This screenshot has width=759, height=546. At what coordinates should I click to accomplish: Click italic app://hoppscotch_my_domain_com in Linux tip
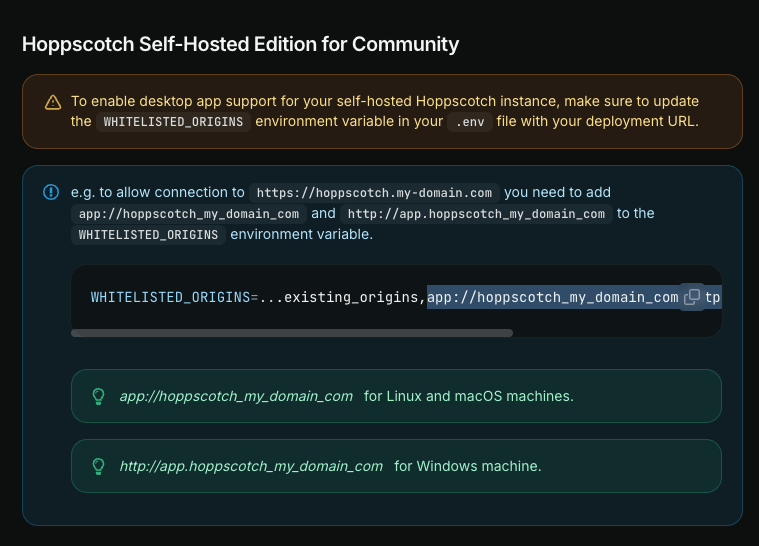(x=236, y=396)
